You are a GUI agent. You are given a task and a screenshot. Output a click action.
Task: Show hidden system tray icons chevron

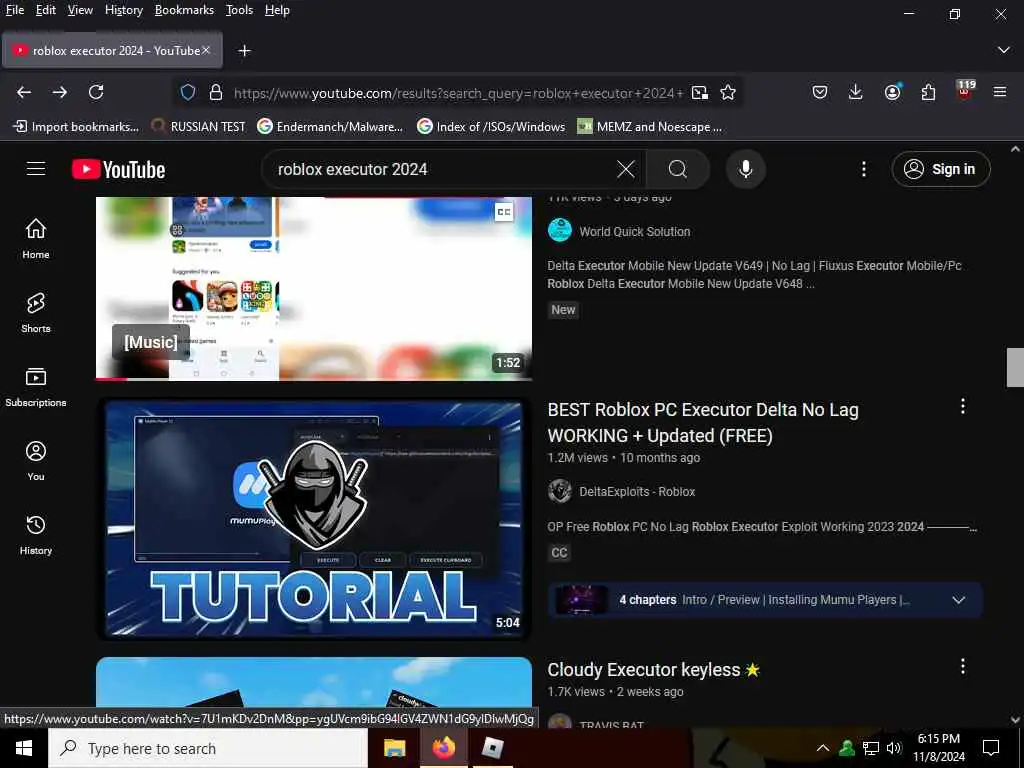(823, 748)
